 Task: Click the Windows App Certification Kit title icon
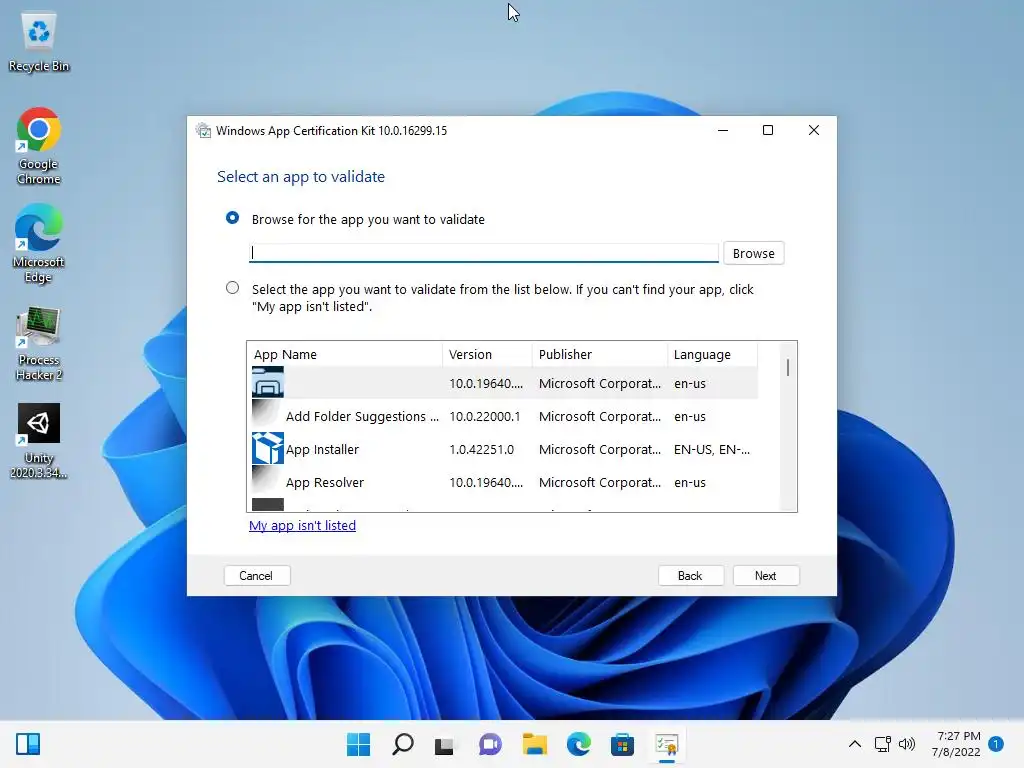tap(204, 131)
